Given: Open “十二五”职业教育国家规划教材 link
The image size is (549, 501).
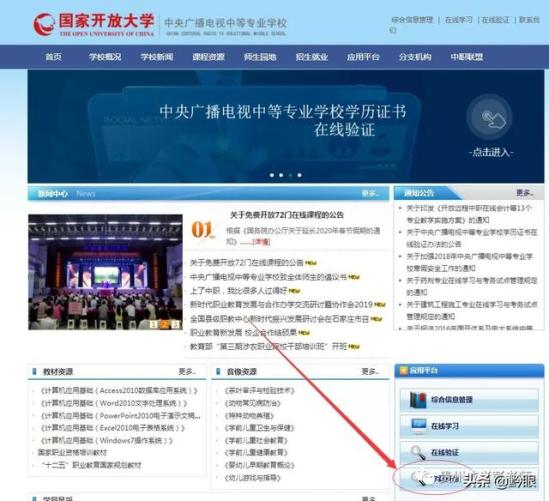Looking at the screenshot, I should tap(91, 465).
